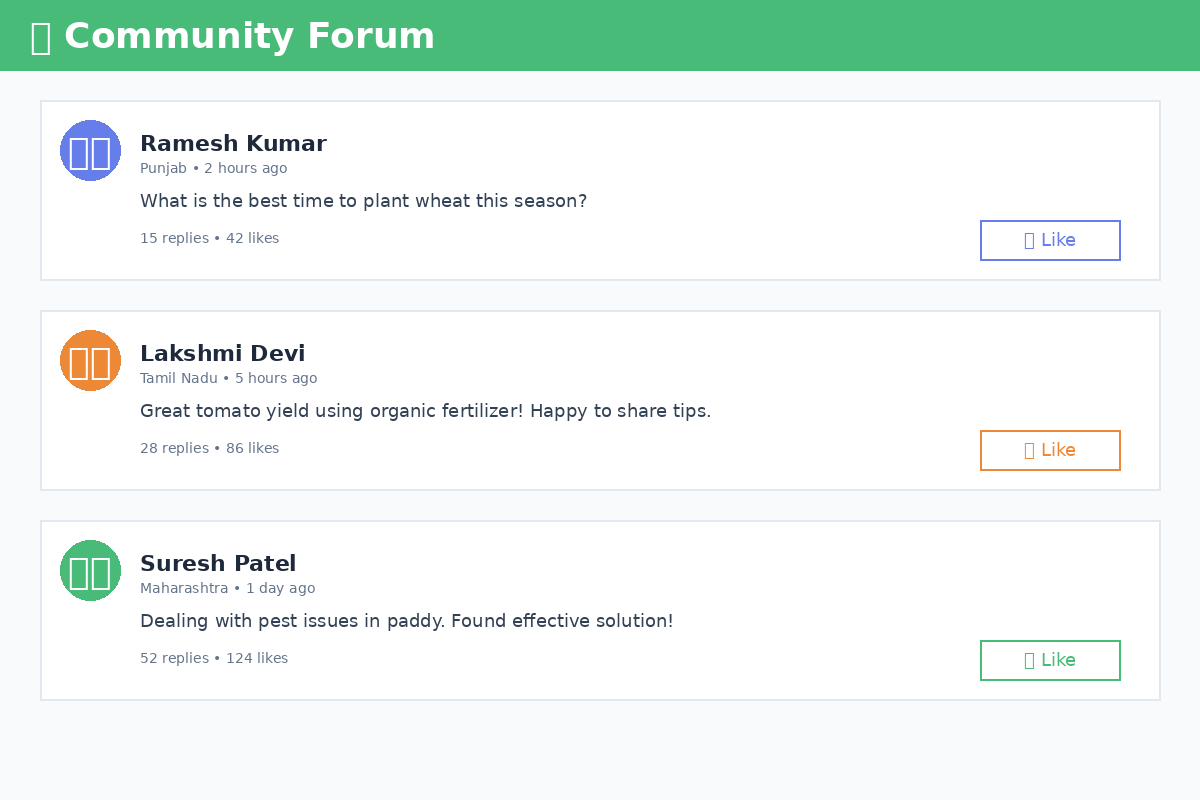Open the paddy pest solution post
This screenshot has height=800, width=1200.
click(x=406, y=621)
